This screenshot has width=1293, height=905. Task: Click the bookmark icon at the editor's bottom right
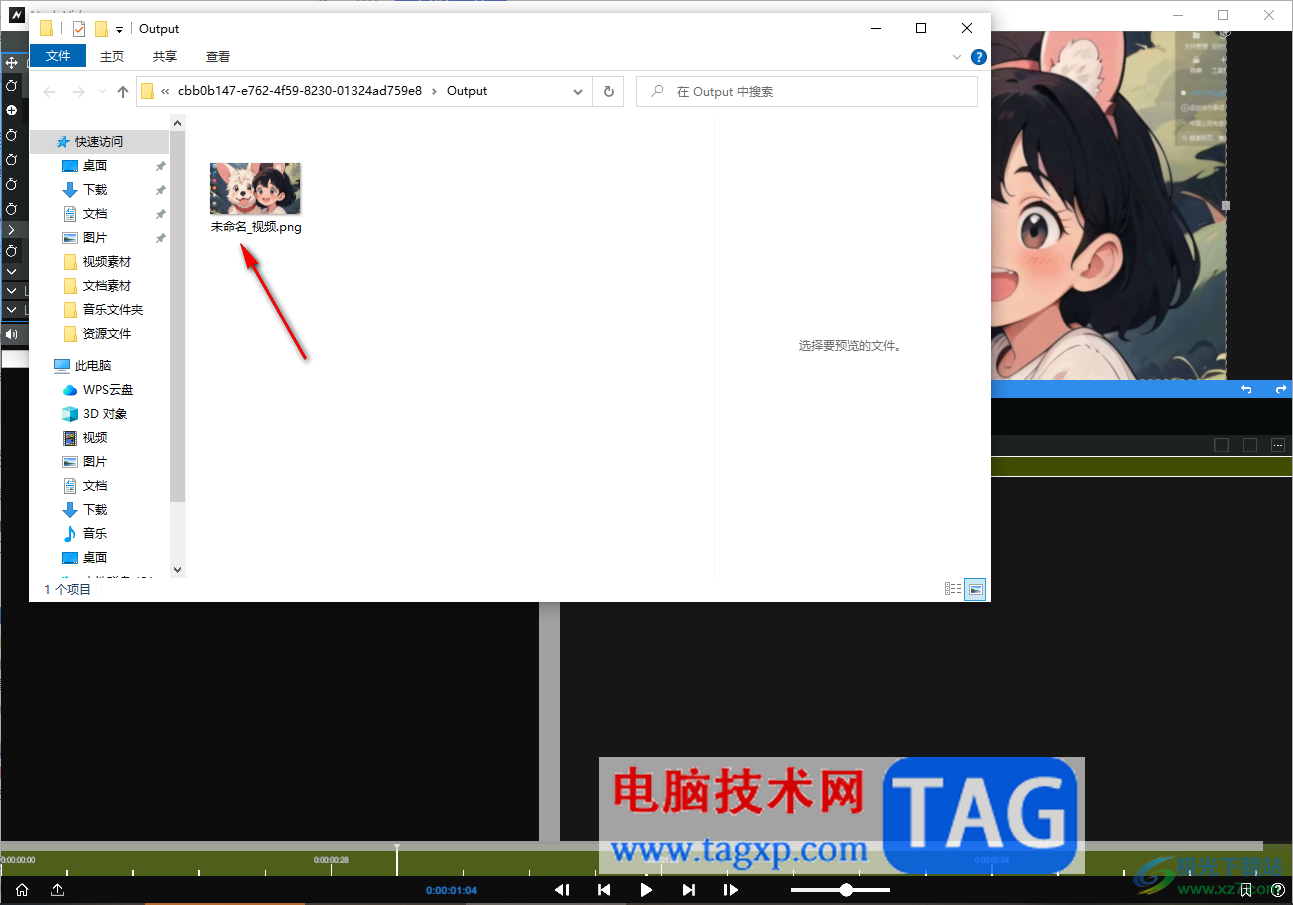tap(1246, 890)
